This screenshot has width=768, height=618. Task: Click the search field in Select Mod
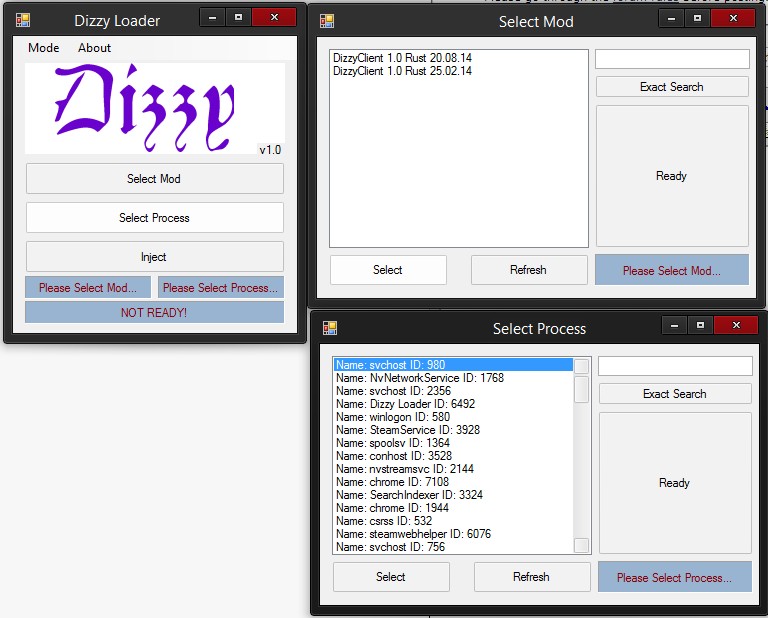[671, 60]
